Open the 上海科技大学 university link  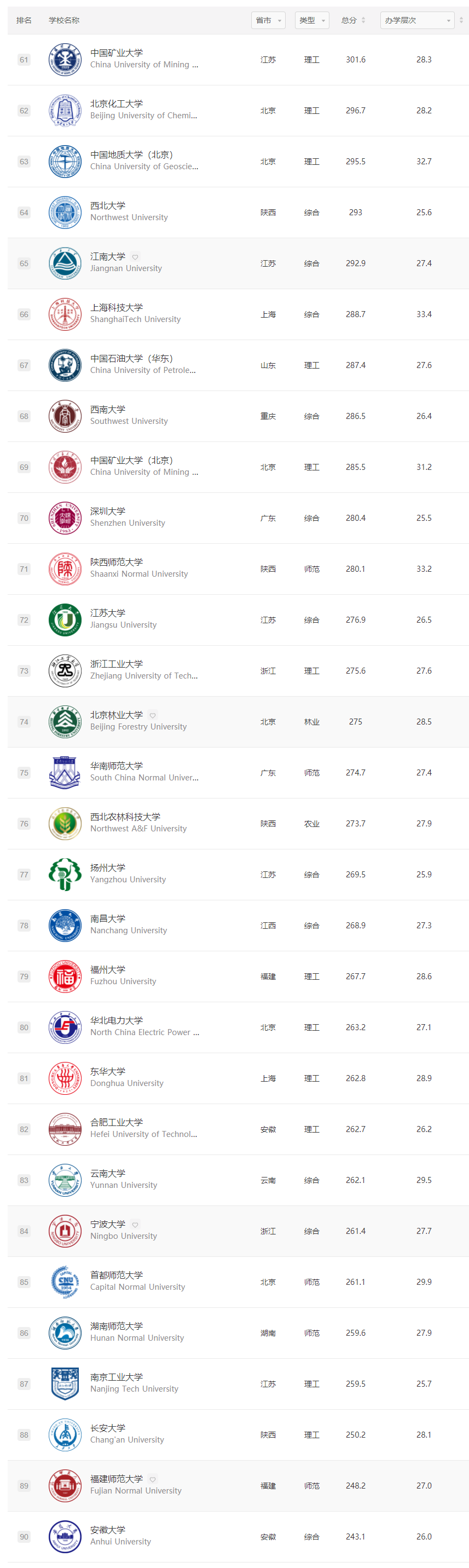(117, 307)
